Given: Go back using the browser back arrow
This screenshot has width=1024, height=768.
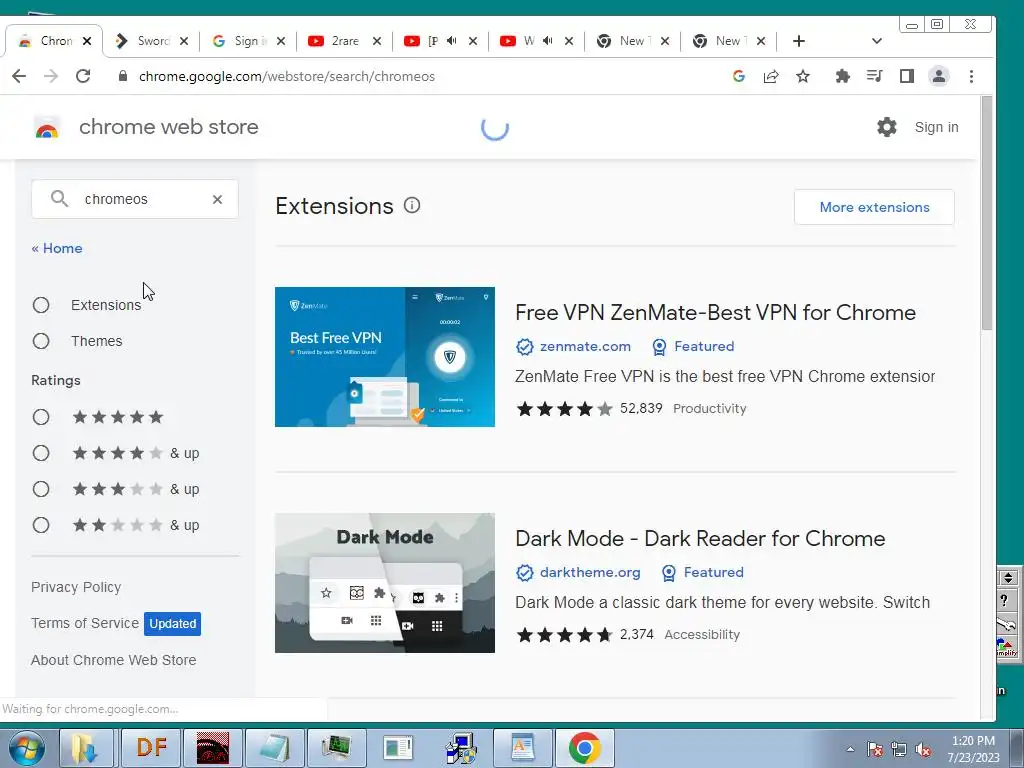Looking at the screenshot, I should coord(19,76).
